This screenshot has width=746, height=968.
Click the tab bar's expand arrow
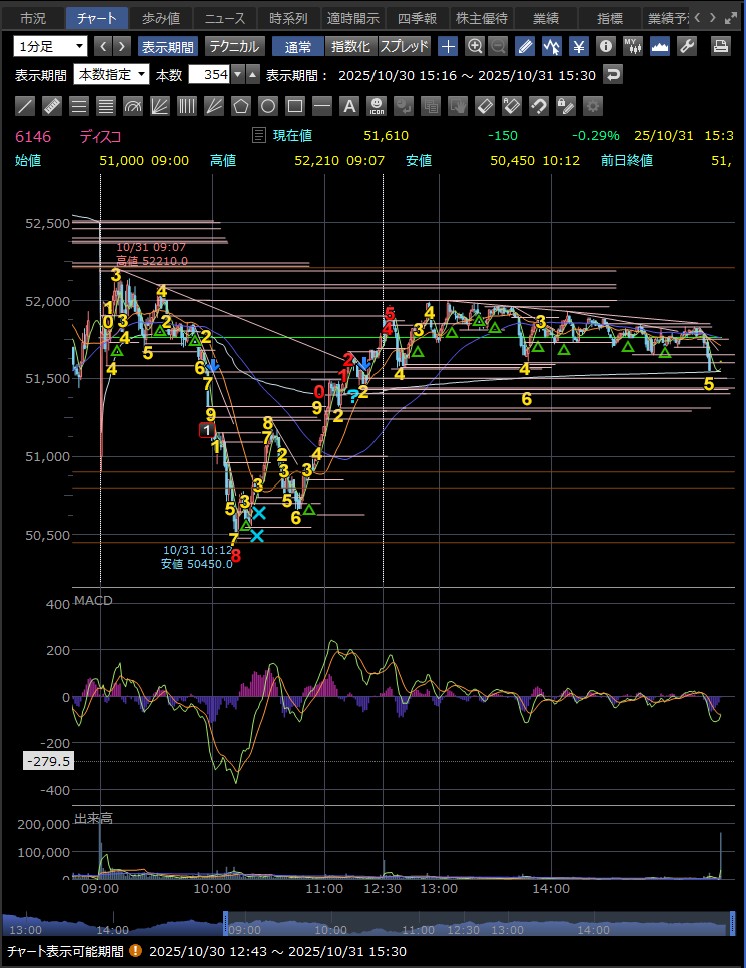[x=729, y=17]
